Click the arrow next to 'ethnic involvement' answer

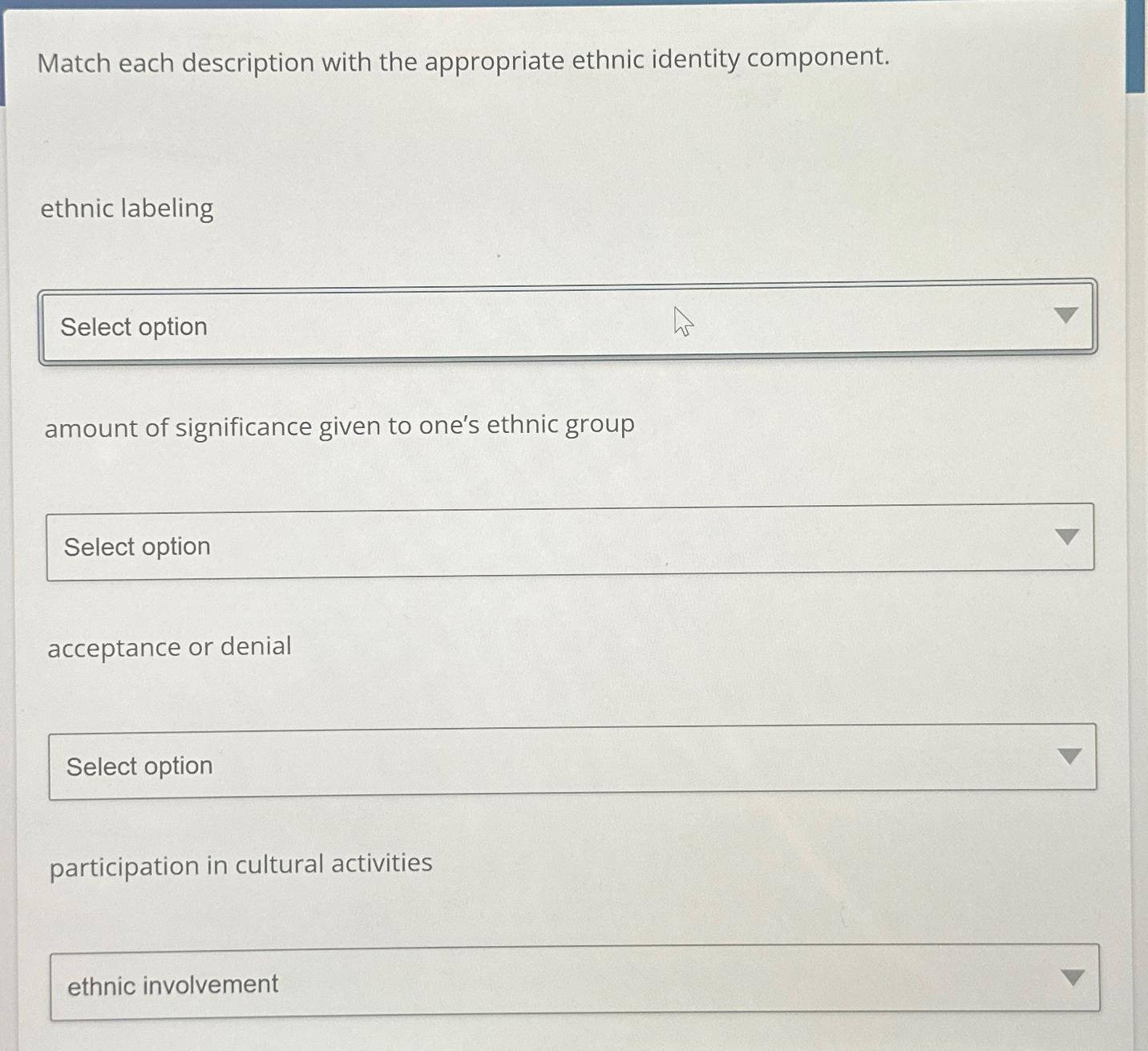[x=1072, y=976]
